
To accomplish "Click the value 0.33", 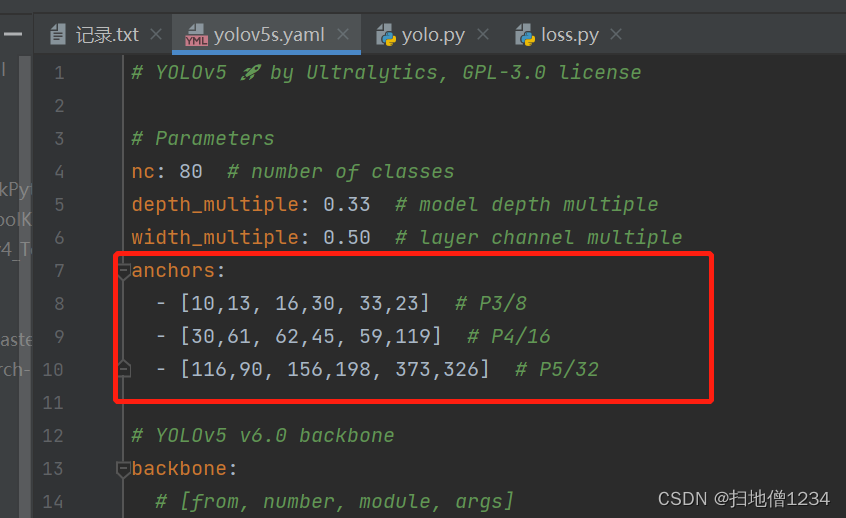I will (x=347, y=205).
